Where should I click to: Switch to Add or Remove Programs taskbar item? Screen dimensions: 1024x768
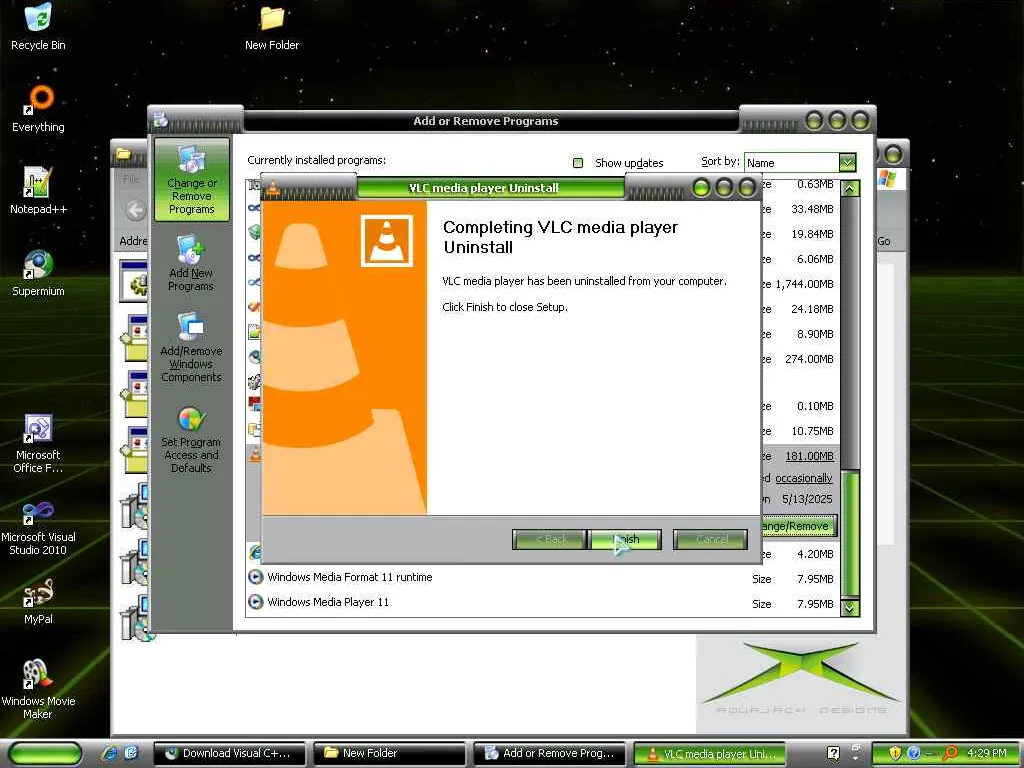click(550, 754)
